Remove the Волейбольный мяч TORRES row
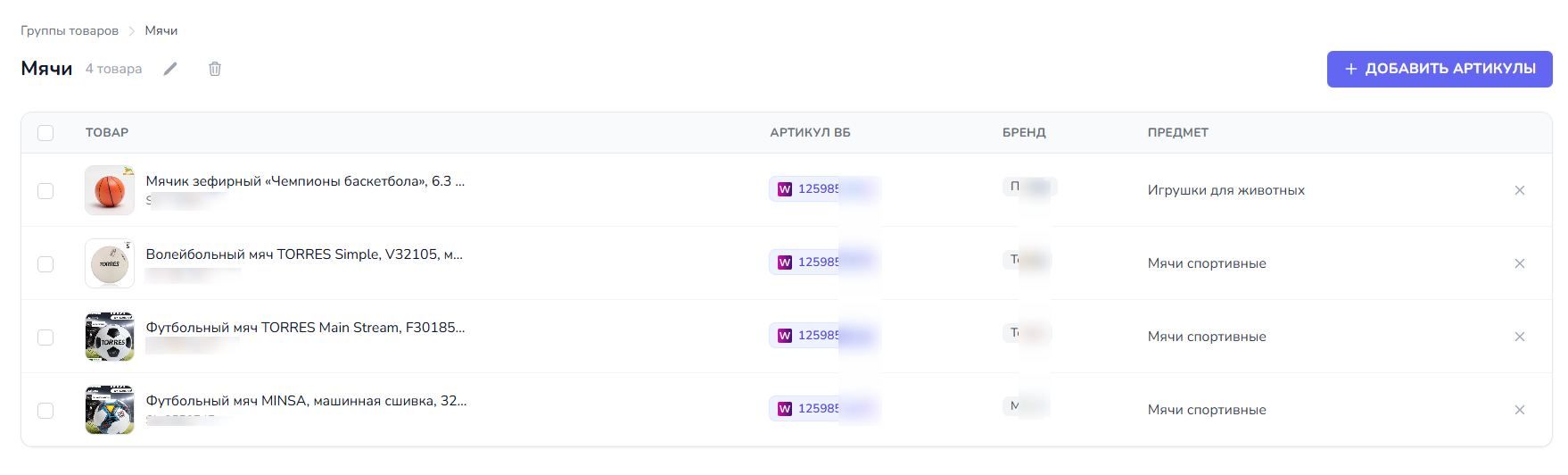The image size is (1568, 475). point(1520,263)
